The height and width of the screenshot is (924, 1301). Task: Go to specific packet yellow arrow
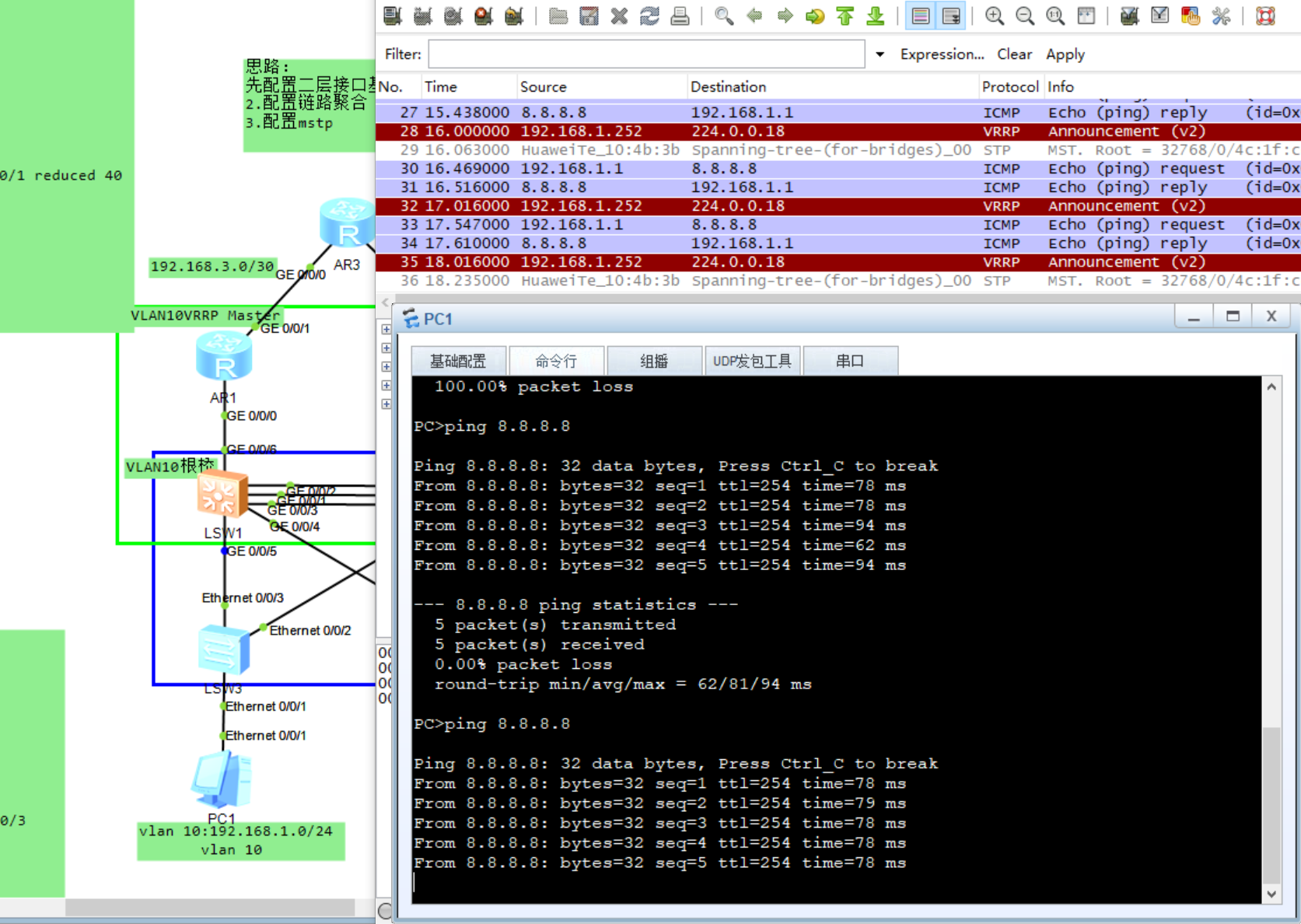(x=815, y=16)
